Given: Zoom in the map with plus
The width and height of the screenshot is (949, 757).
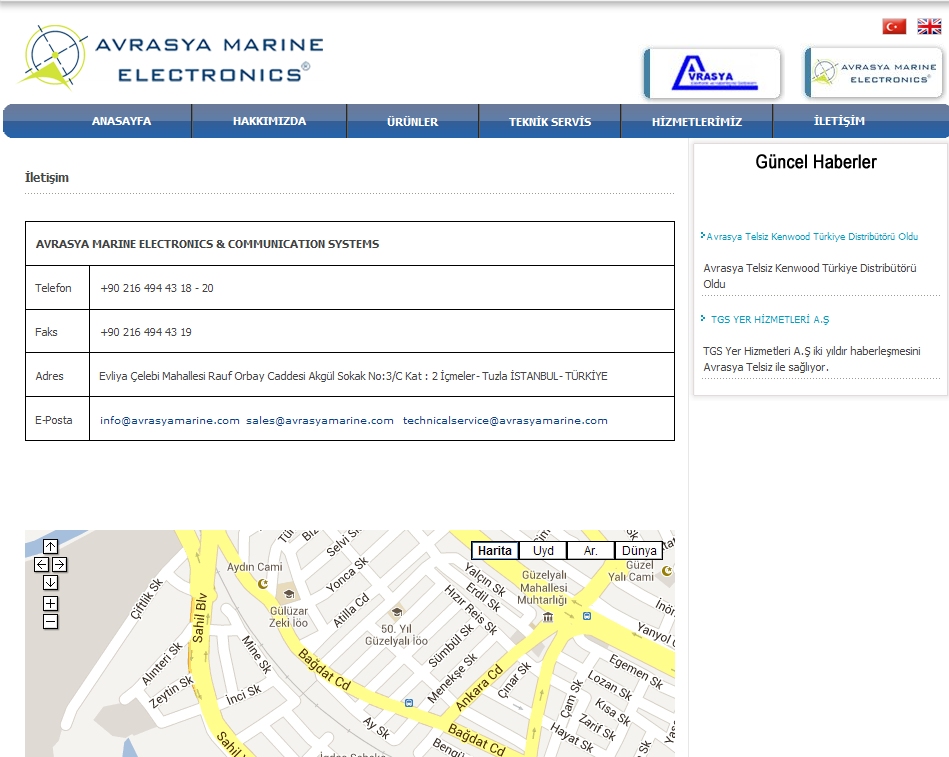Looking at the screenshot, I should [x=50, y=603].
